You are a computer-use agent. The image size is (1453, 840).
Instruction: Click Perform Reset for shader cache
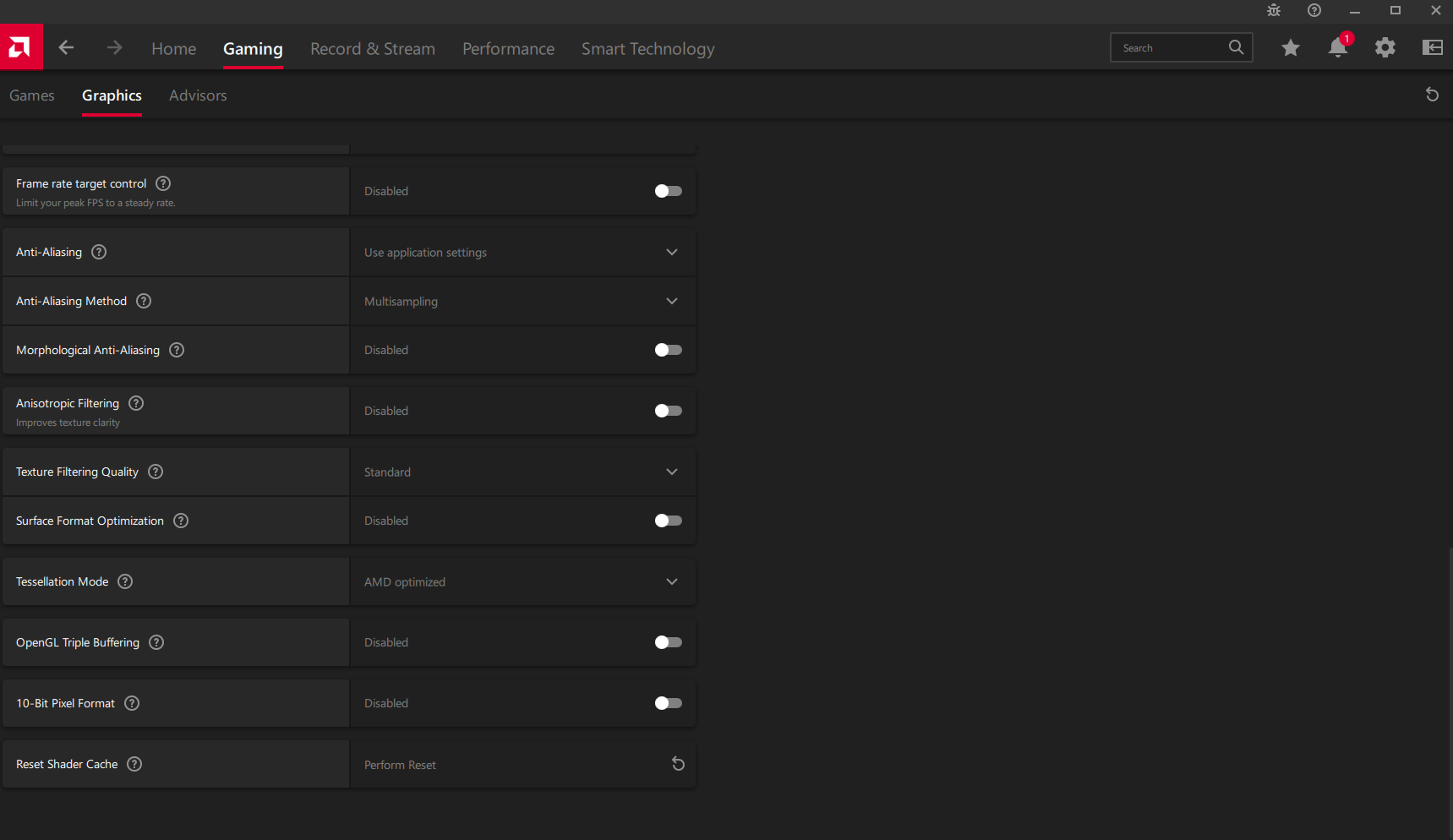(x=678, y=765)
